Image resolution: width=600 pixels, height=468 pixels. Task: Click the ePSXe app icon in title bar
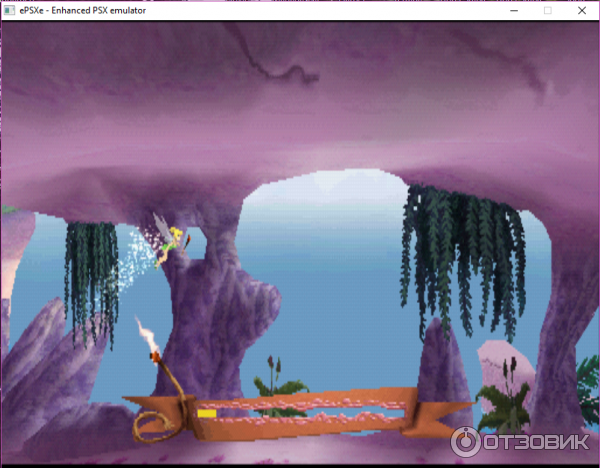[x=9, y=9]
